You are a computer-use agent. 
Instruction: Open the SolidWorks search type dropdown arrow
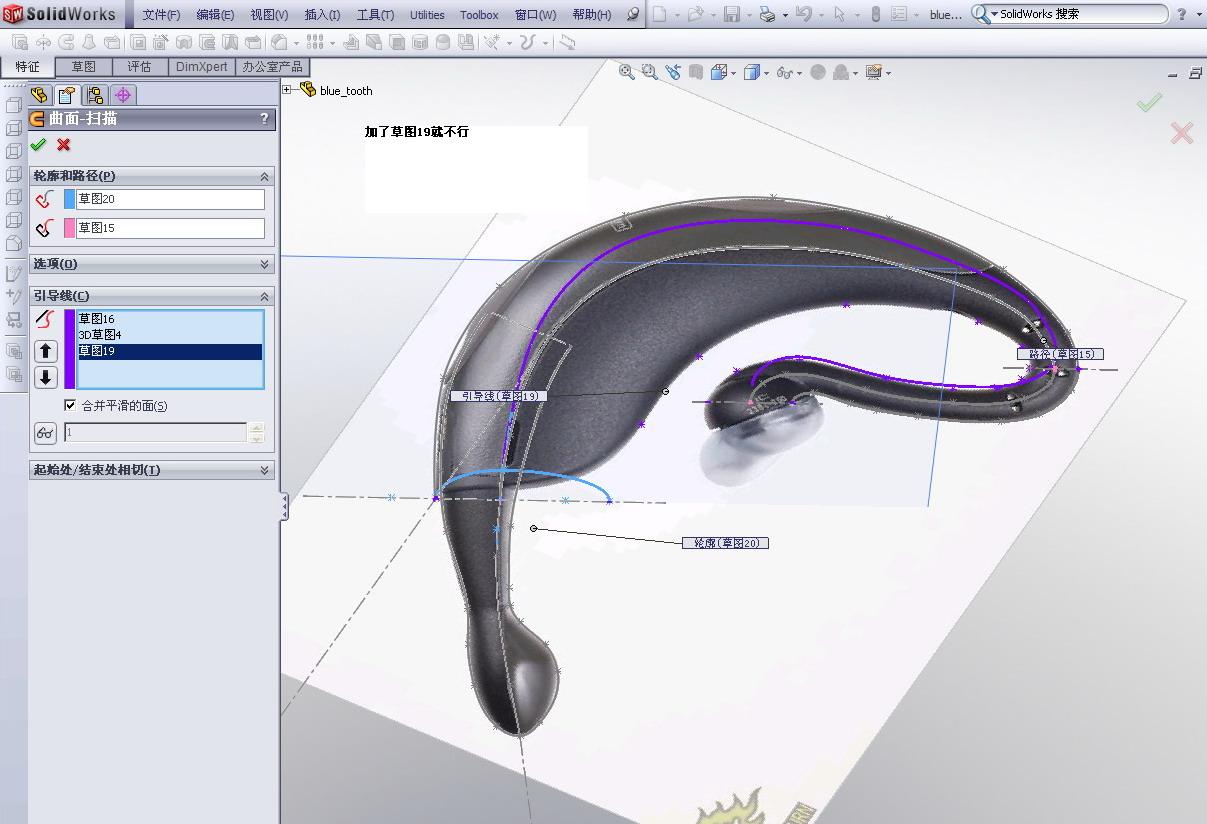pyautogui.click(x=995, y=15)
